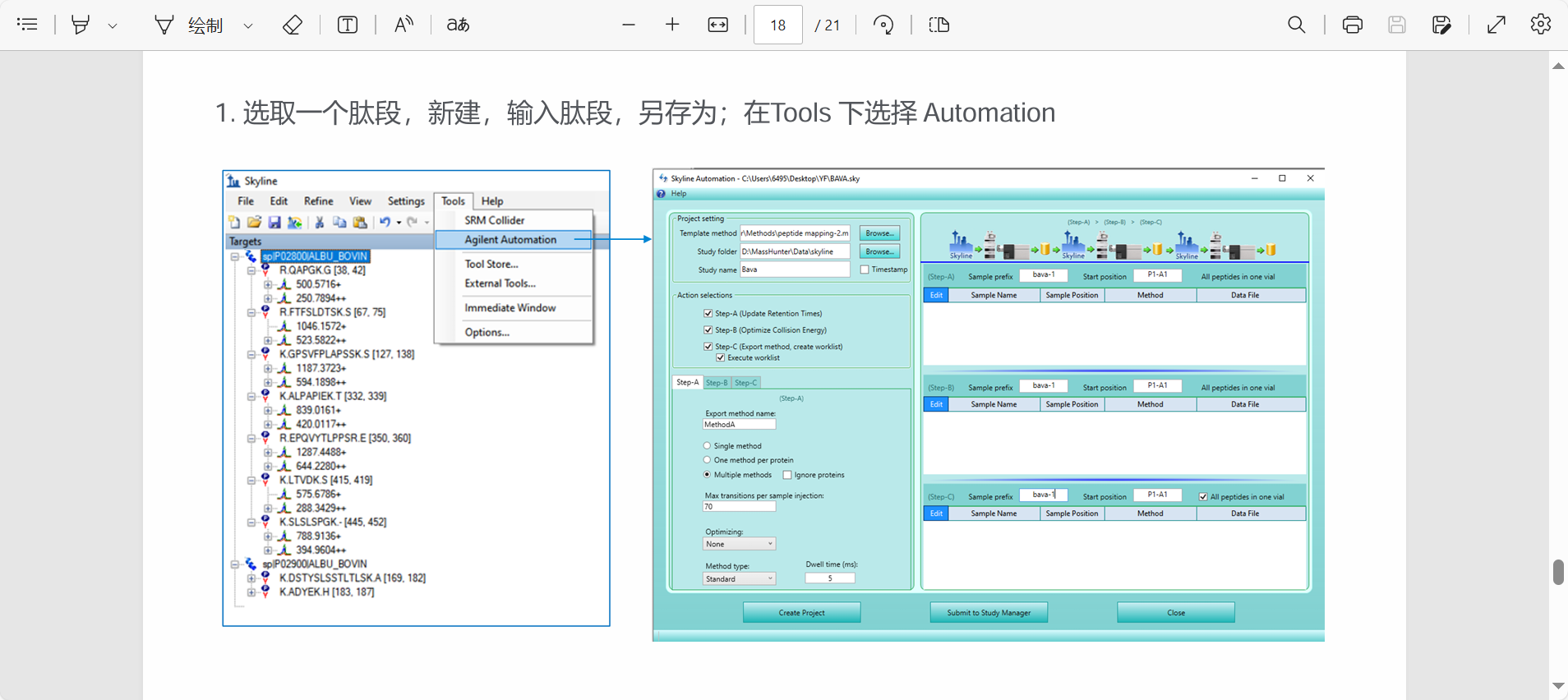This screenshot has width=1568, height=700.
Task: Click the page number input field
Action: click(x=777, y=25)
